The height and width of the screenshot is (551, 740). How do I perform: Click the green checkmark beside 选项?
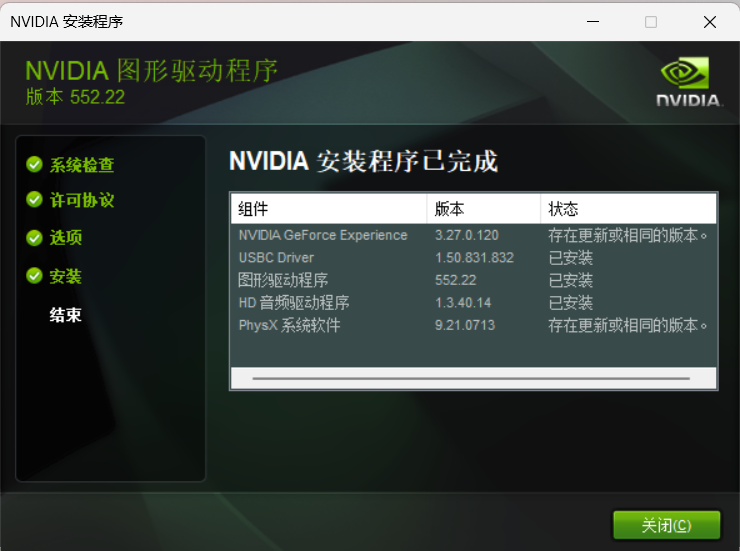[x=34, y=238]
